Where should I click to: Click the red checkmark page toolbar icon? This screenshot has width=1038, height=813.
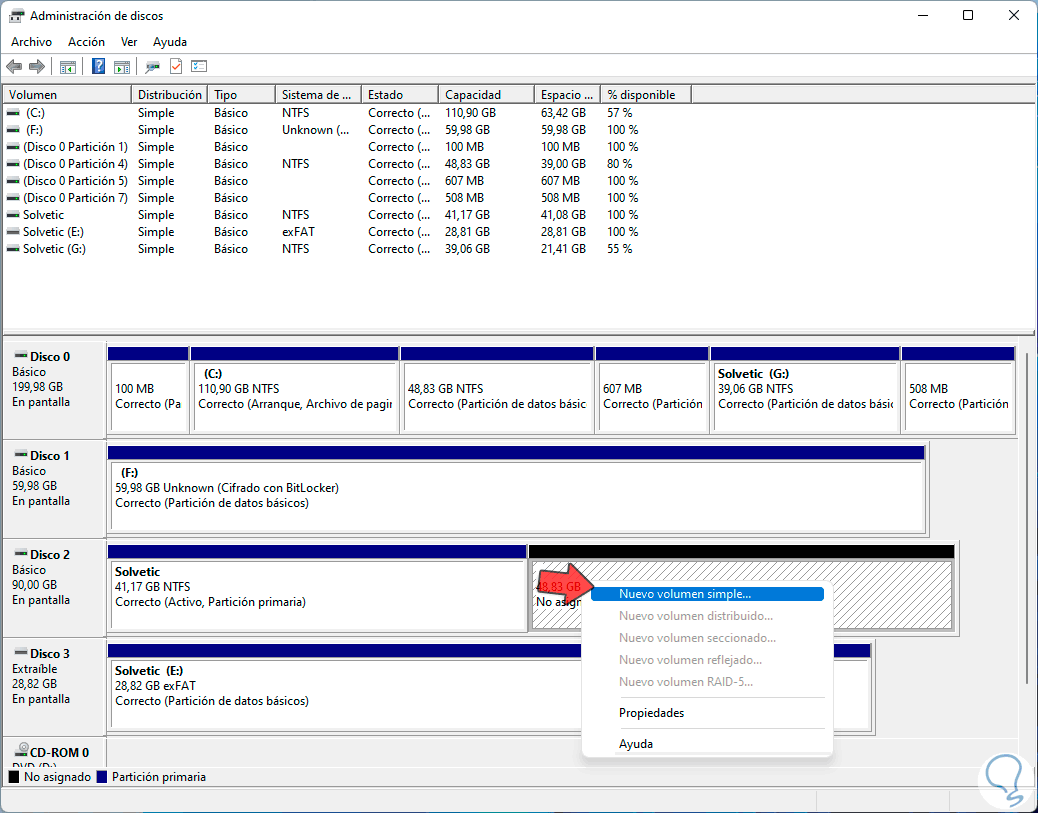pos(176,67)
